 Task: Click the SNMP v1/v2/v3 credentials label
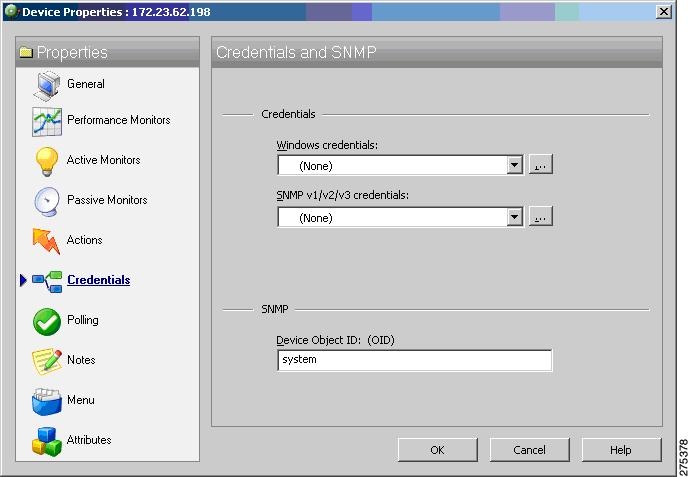(342, 195)
